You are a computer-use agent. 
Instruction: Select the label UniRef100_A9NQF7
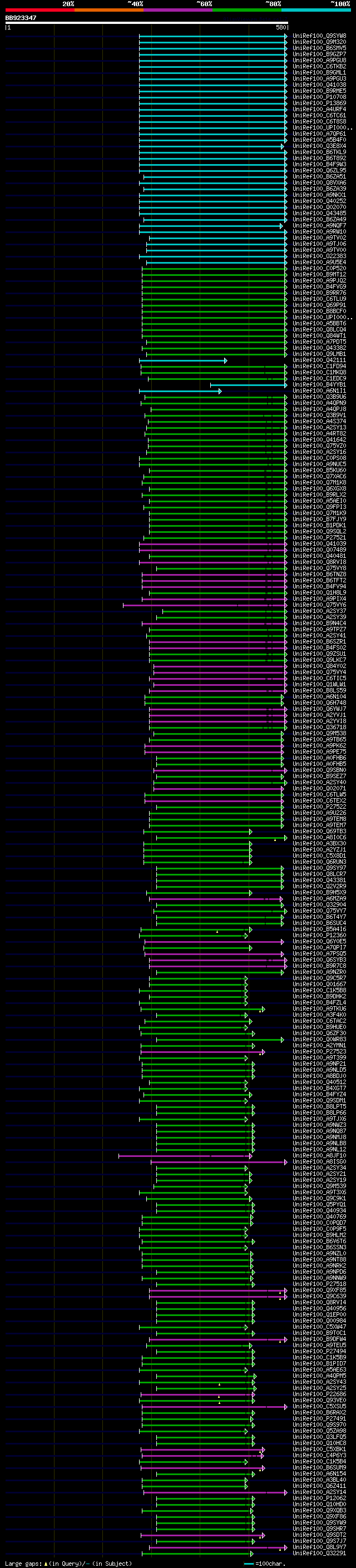319,226
